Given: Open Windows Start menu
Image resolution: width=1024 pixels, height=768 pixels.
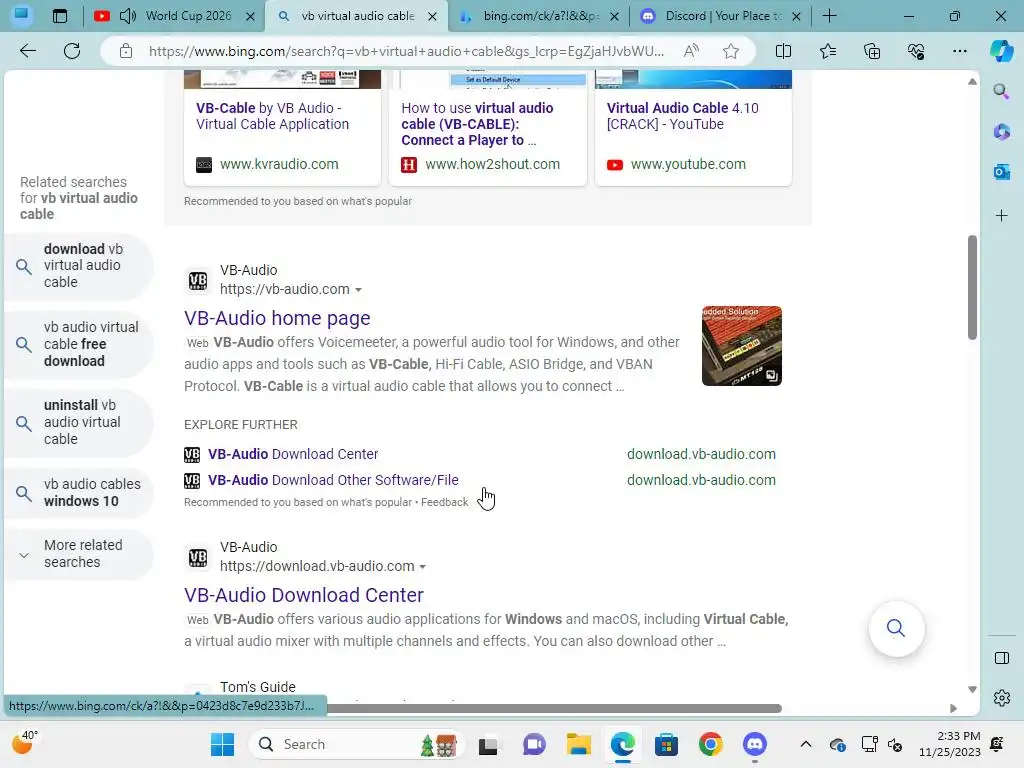Looking at the screenshot, I should point(222,744).
